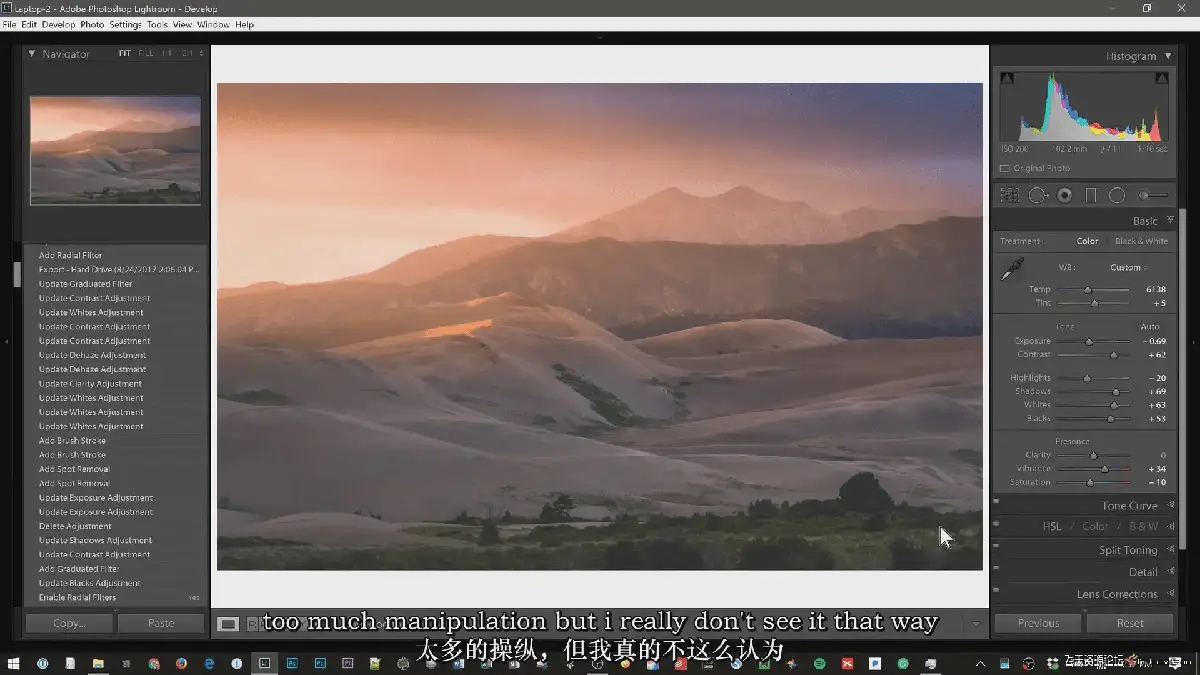
Task: Select the Crop Overlay tool icon
Action: click(1010, 196)
